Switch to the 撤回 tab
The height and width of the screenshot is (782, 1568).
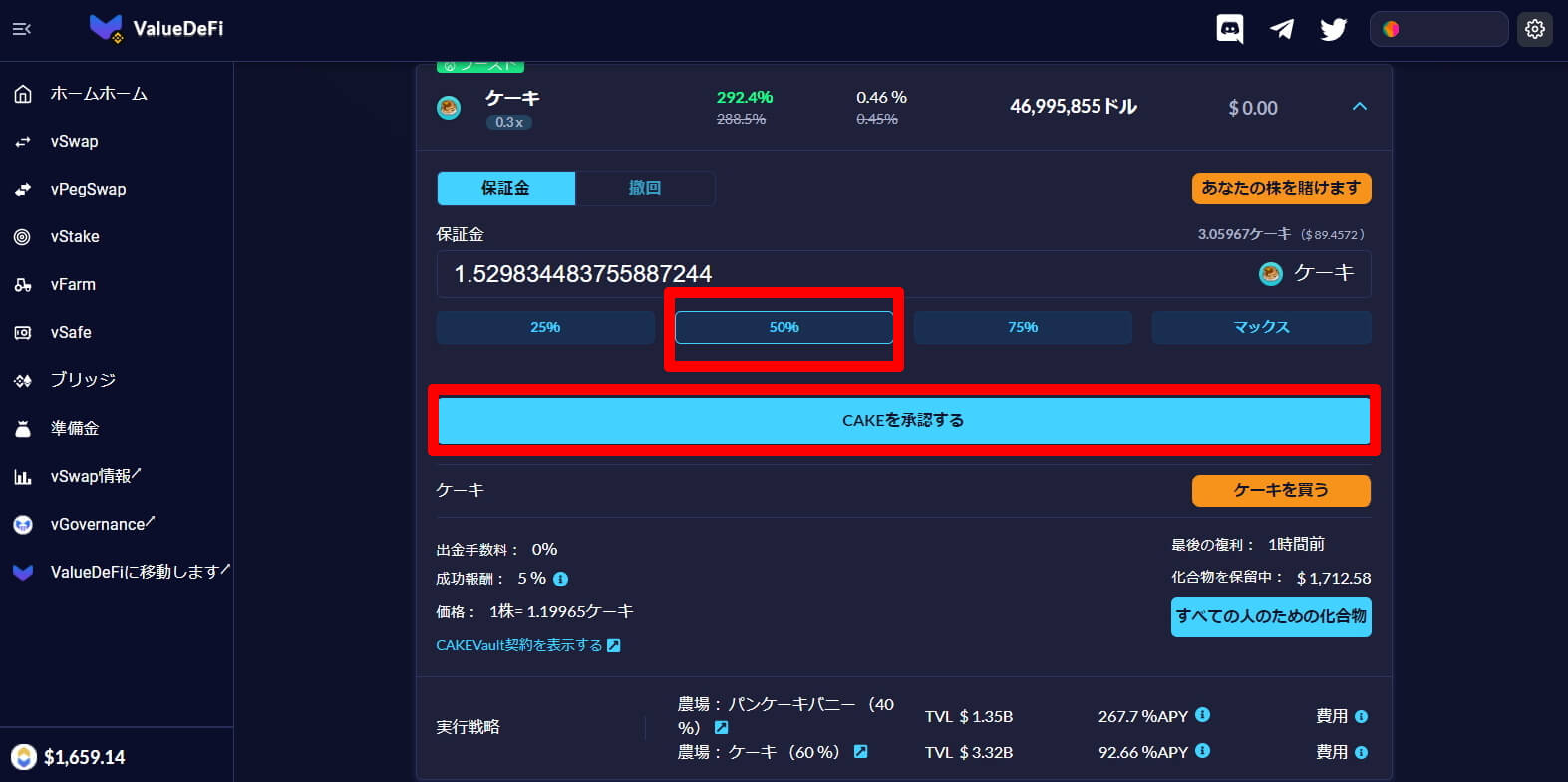[644, 188]
